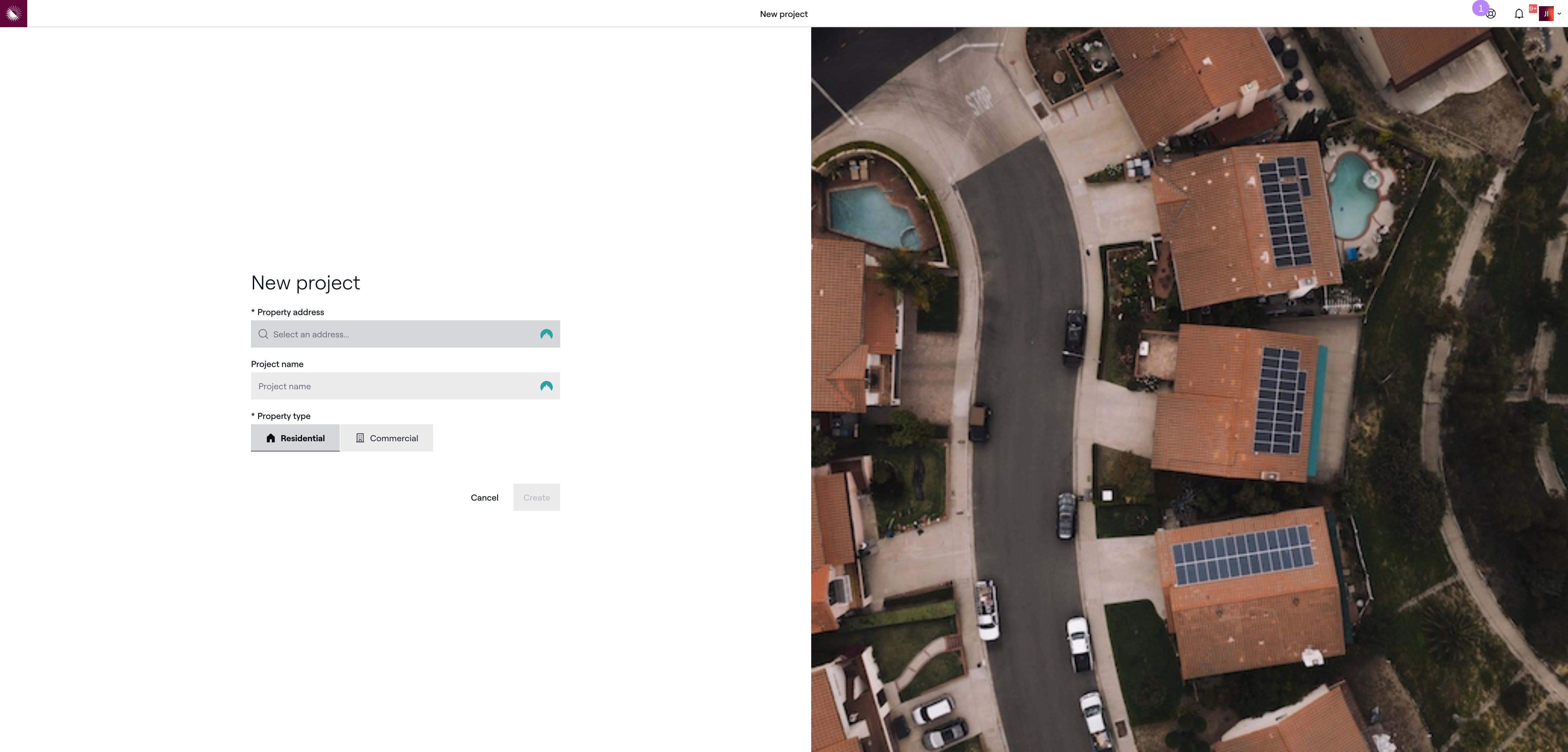This screenshot has height=752, width=1568.
Task: Open the notifications bell
Action: pyautogui.click(x=1519, y=14)
